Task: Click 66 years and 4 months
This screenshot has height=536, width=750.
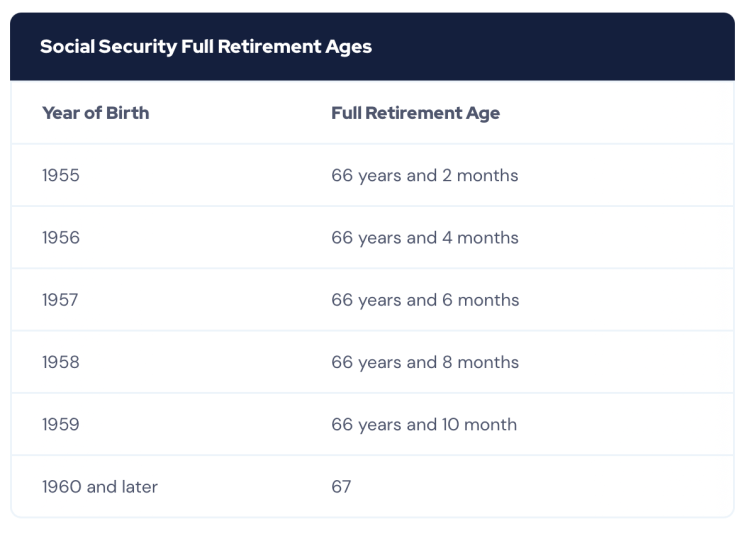Action: [x=424, y=238]
